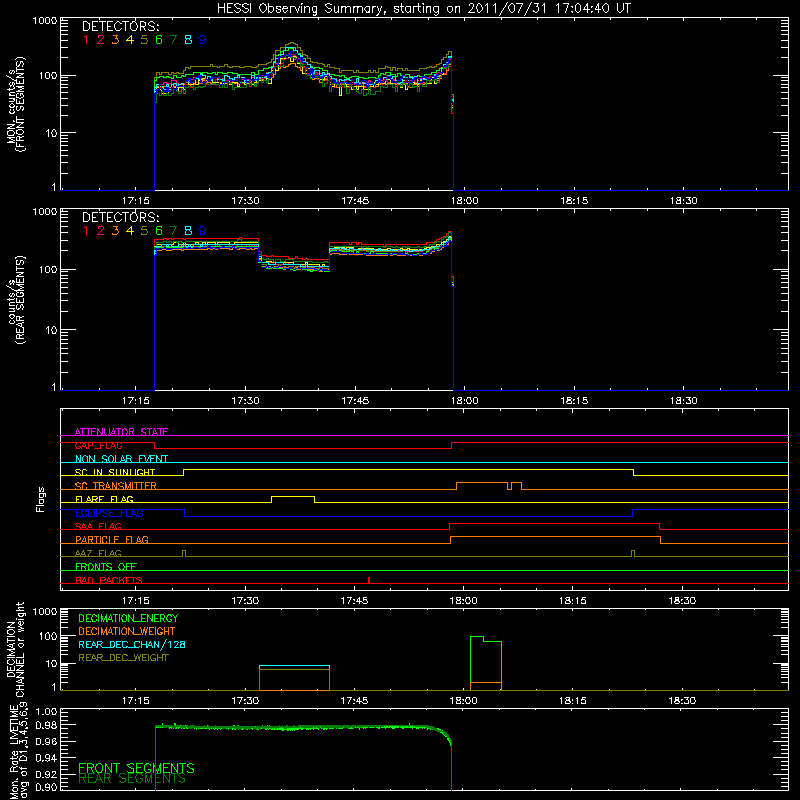Click the vertical Flags axis label
Viewport: 800px width, 800px height.
[41, 499]
